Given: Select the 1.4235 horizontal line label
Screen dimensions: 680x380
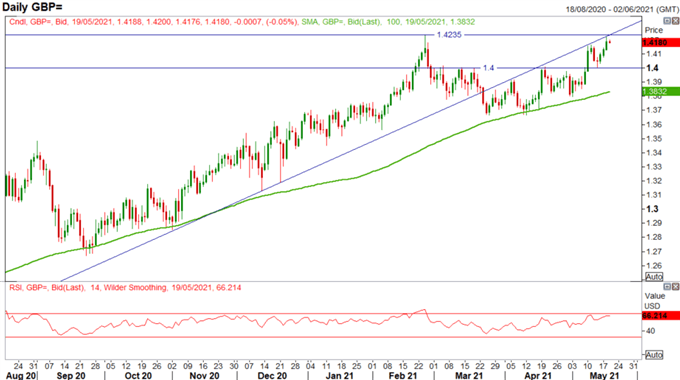Looking at the screenshot, I should [449, 35].
